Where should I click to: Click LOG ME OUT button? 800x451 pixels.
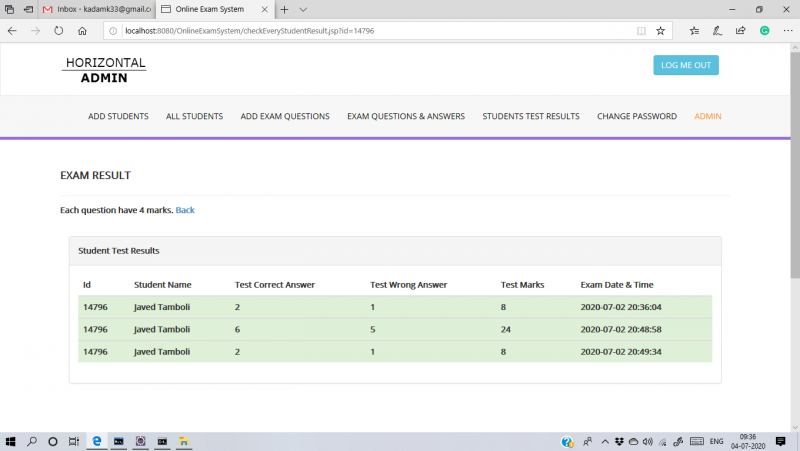686,65
